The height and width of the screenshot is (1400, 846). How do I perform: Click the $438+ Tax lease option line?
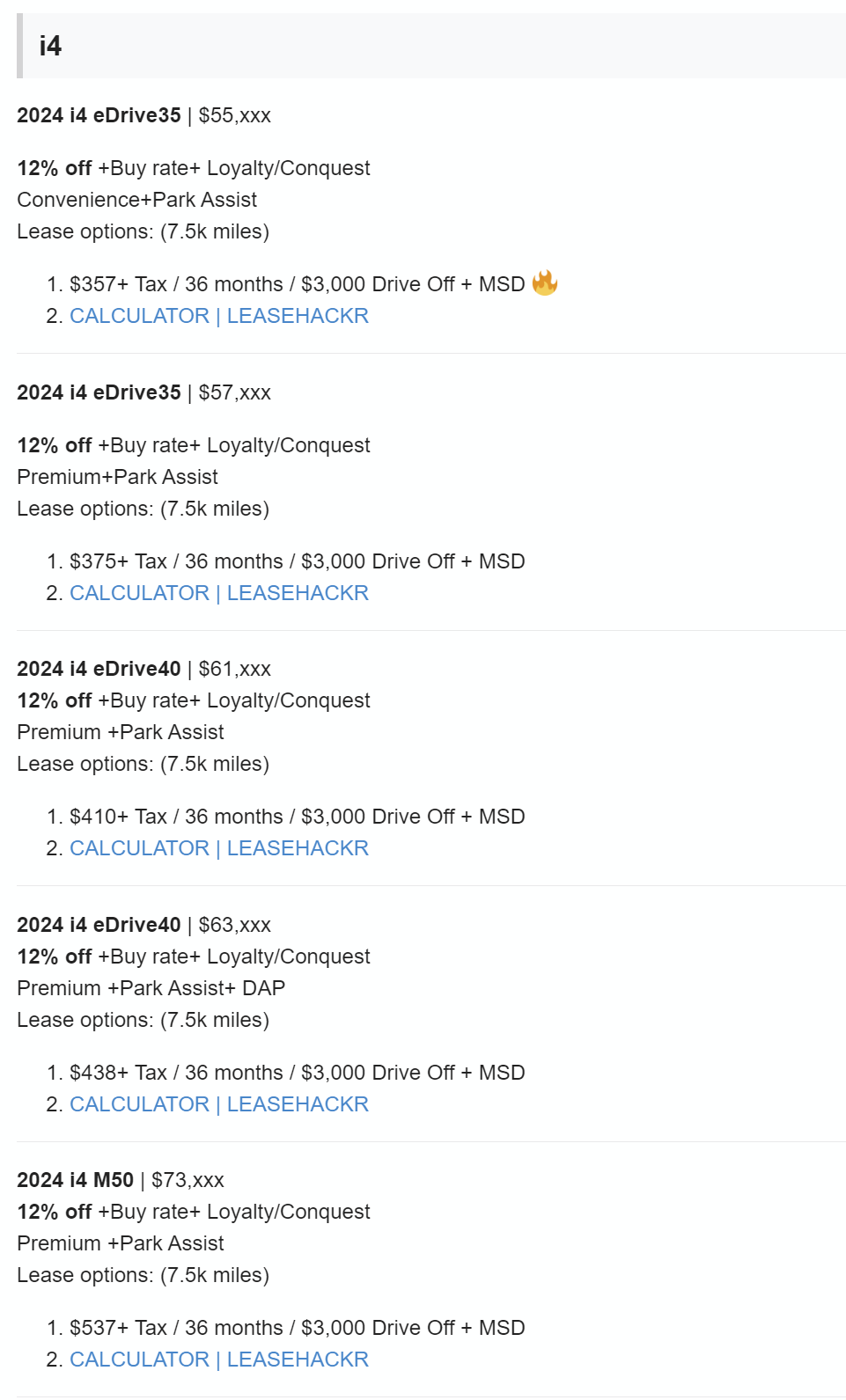coord(297,1073)
